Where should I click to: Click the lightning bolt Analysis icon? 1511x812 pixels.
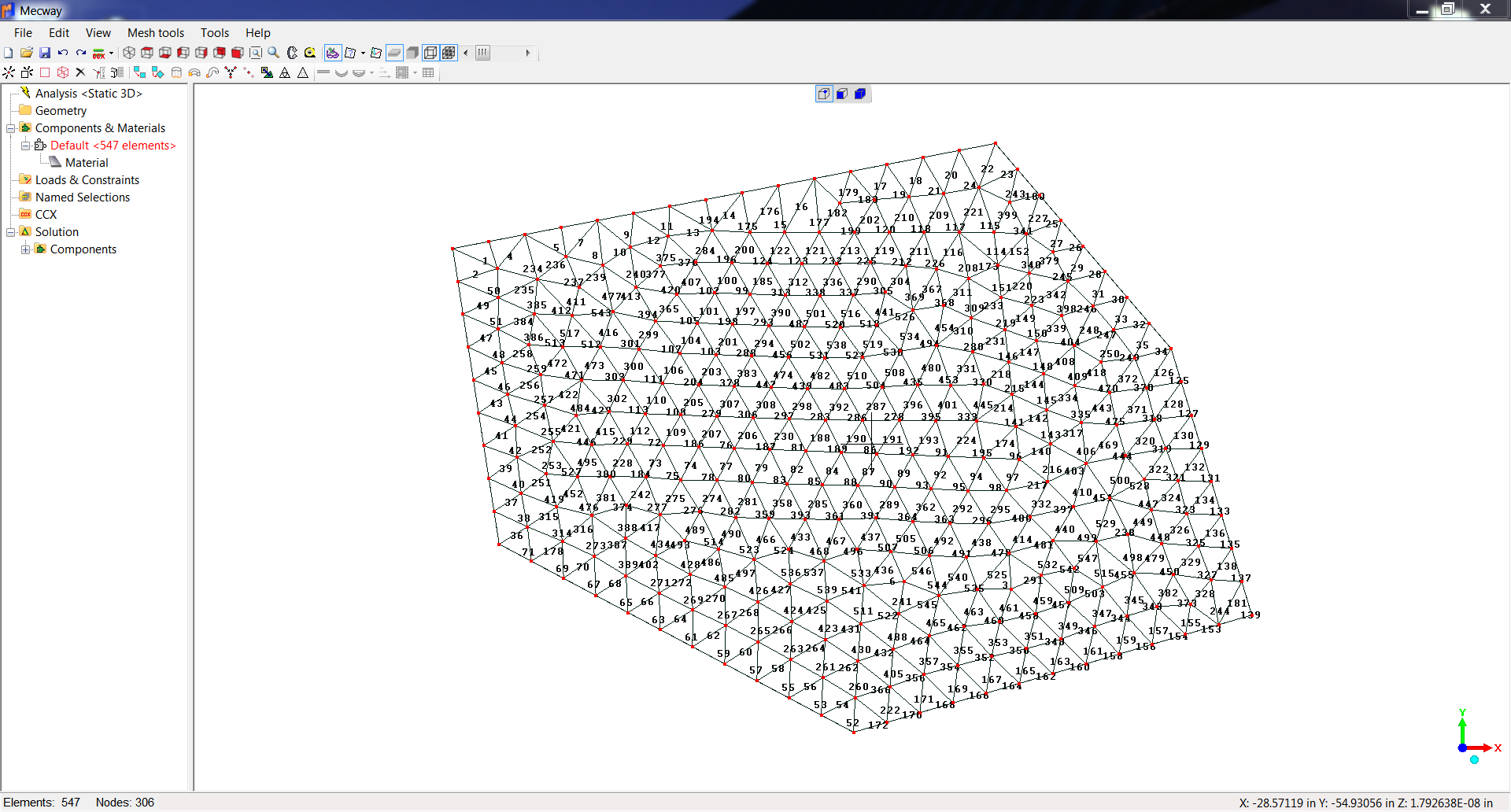point(25,92)
